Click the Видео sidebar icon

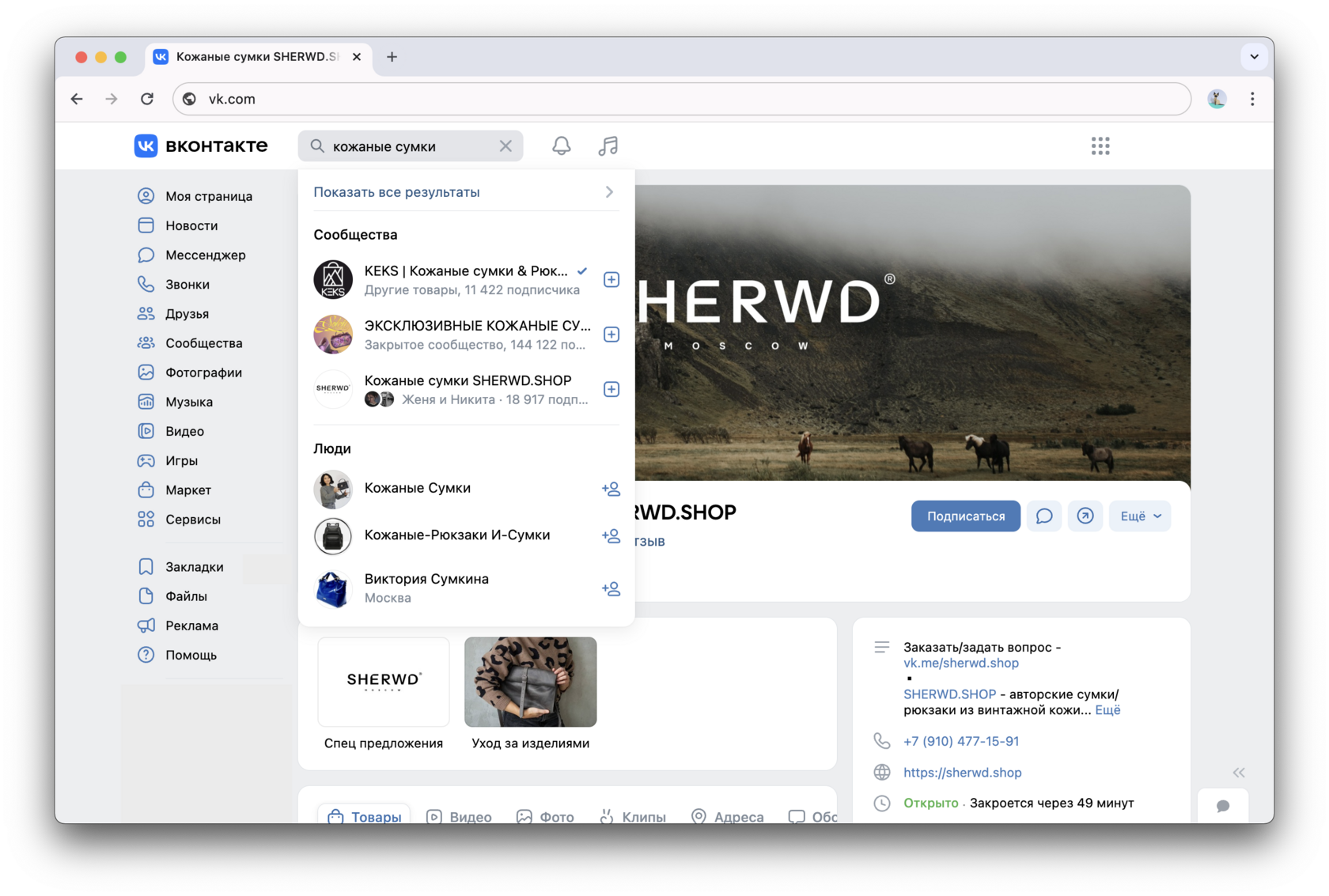[146, 431]
